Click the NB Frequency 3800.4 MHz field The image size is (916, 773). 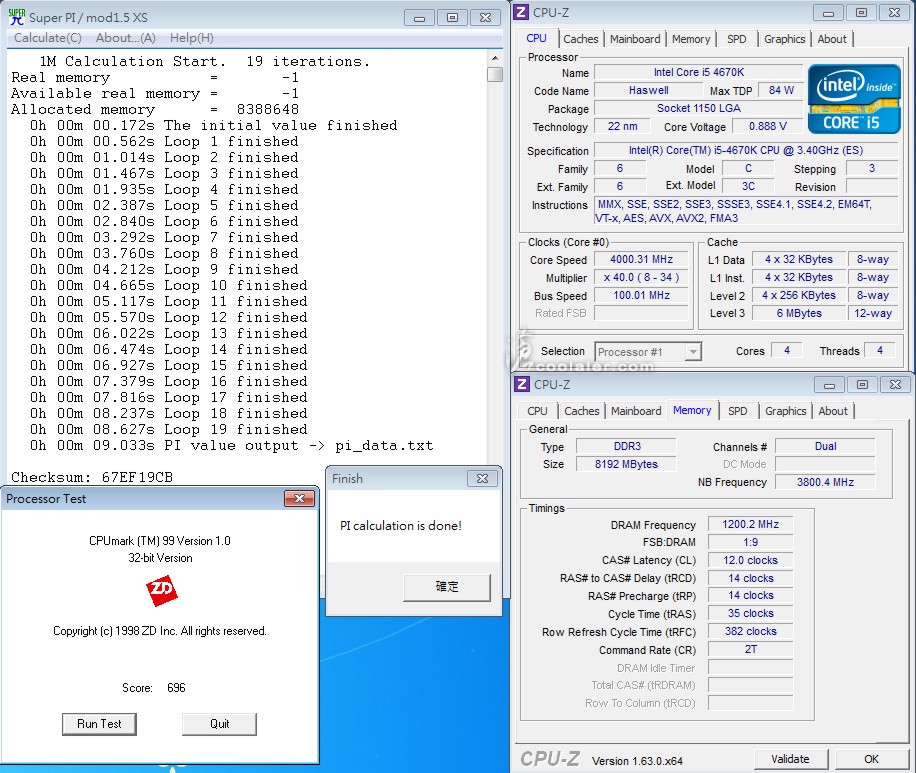point(825,482)
